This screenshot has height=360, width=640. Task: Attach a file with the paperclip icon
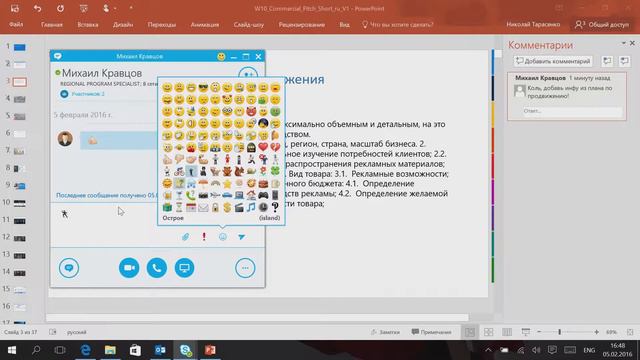click(x=185, y=237)
